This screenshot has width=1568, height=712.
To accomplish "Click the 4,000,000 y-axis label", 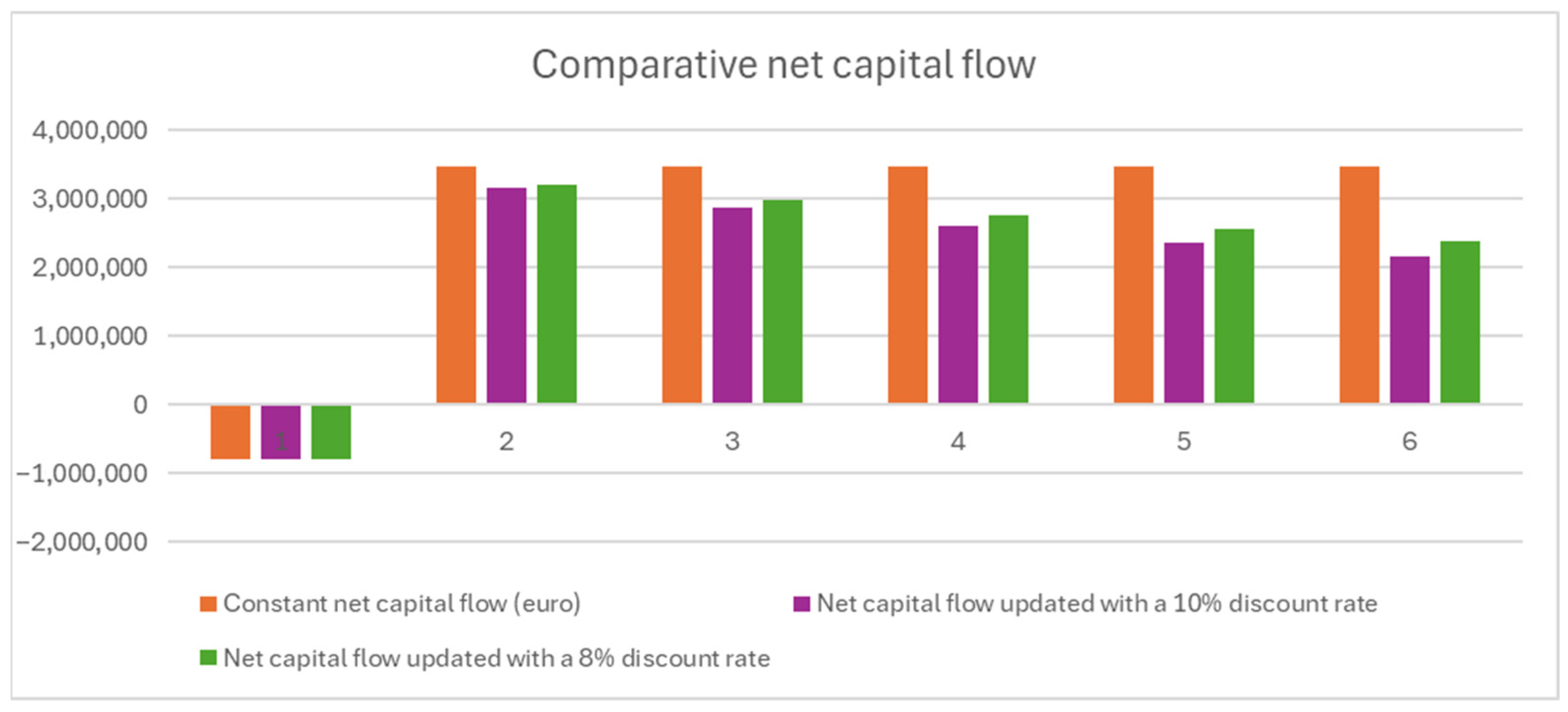I will [90, 130].
